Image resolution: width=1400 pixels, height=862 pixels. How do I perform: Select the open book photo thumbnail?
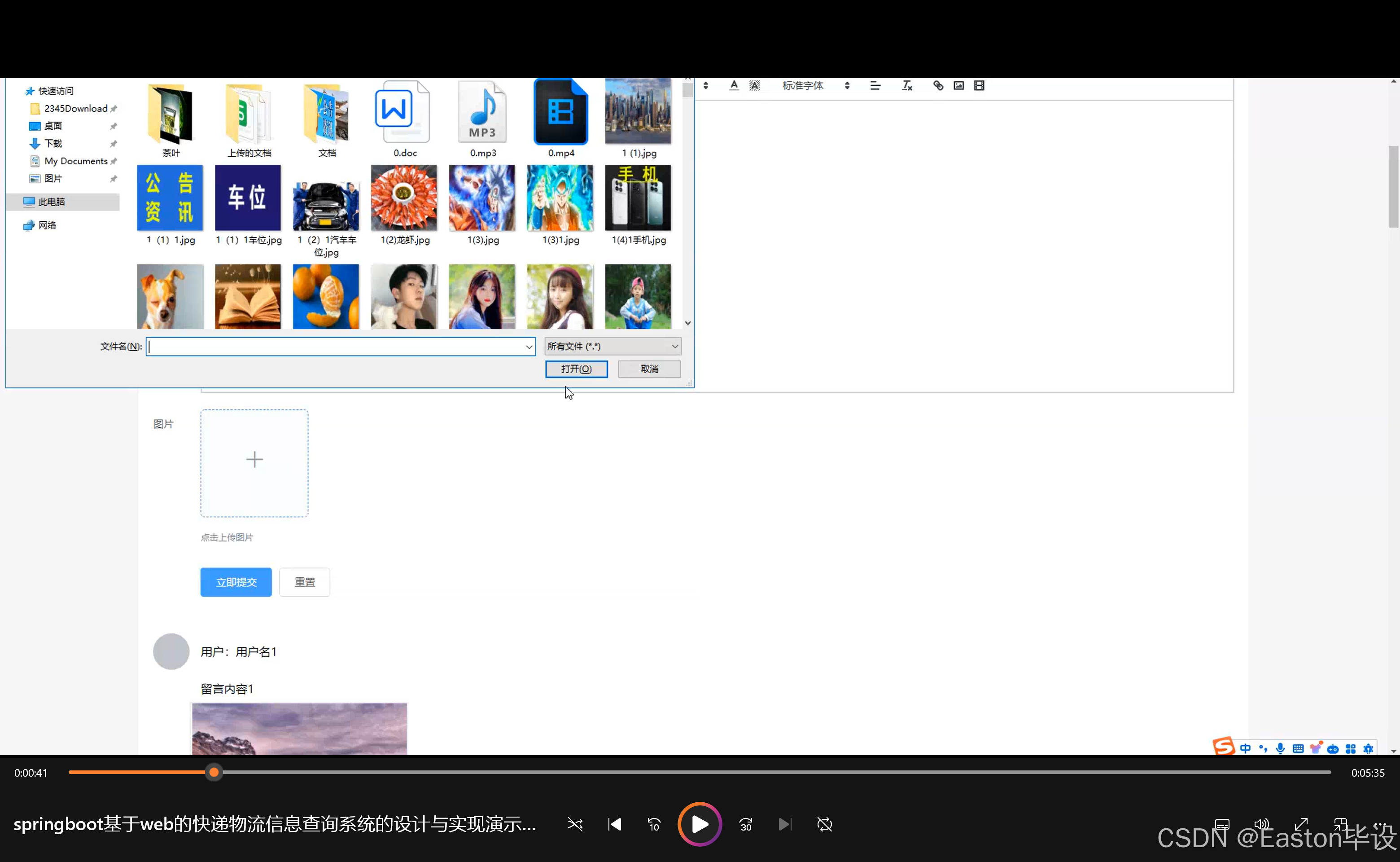(249, 296)
